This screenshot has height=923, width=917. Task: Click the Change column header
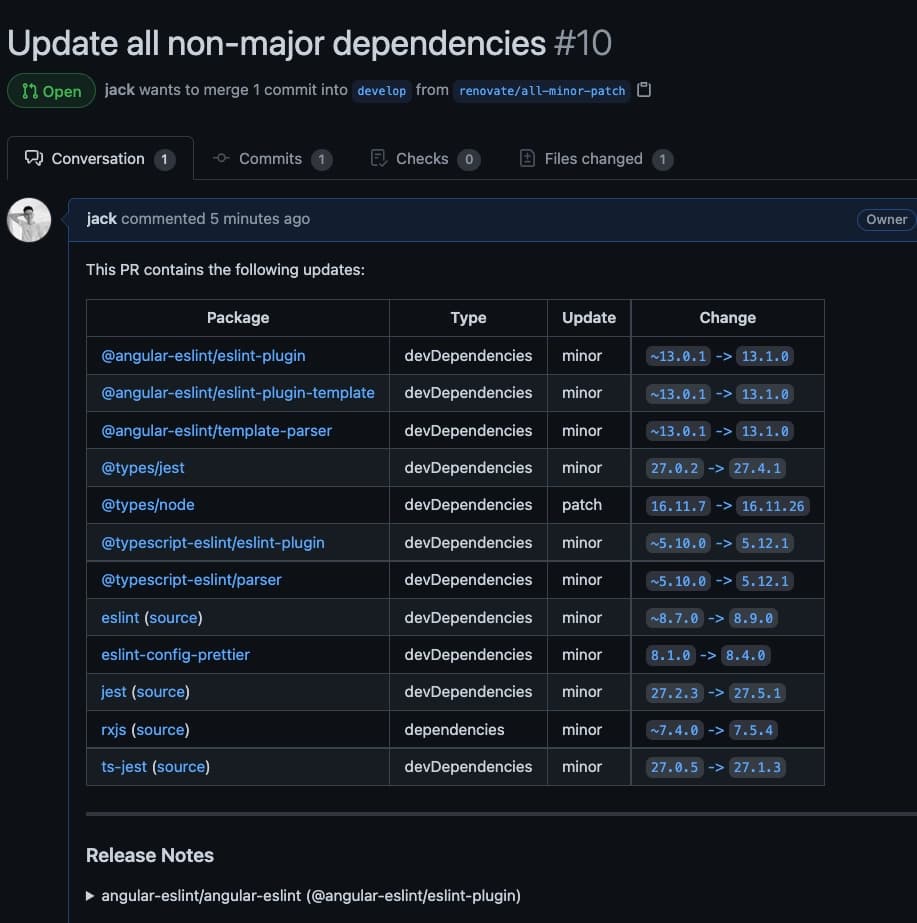pyautogui.click(x=727, y=317)
